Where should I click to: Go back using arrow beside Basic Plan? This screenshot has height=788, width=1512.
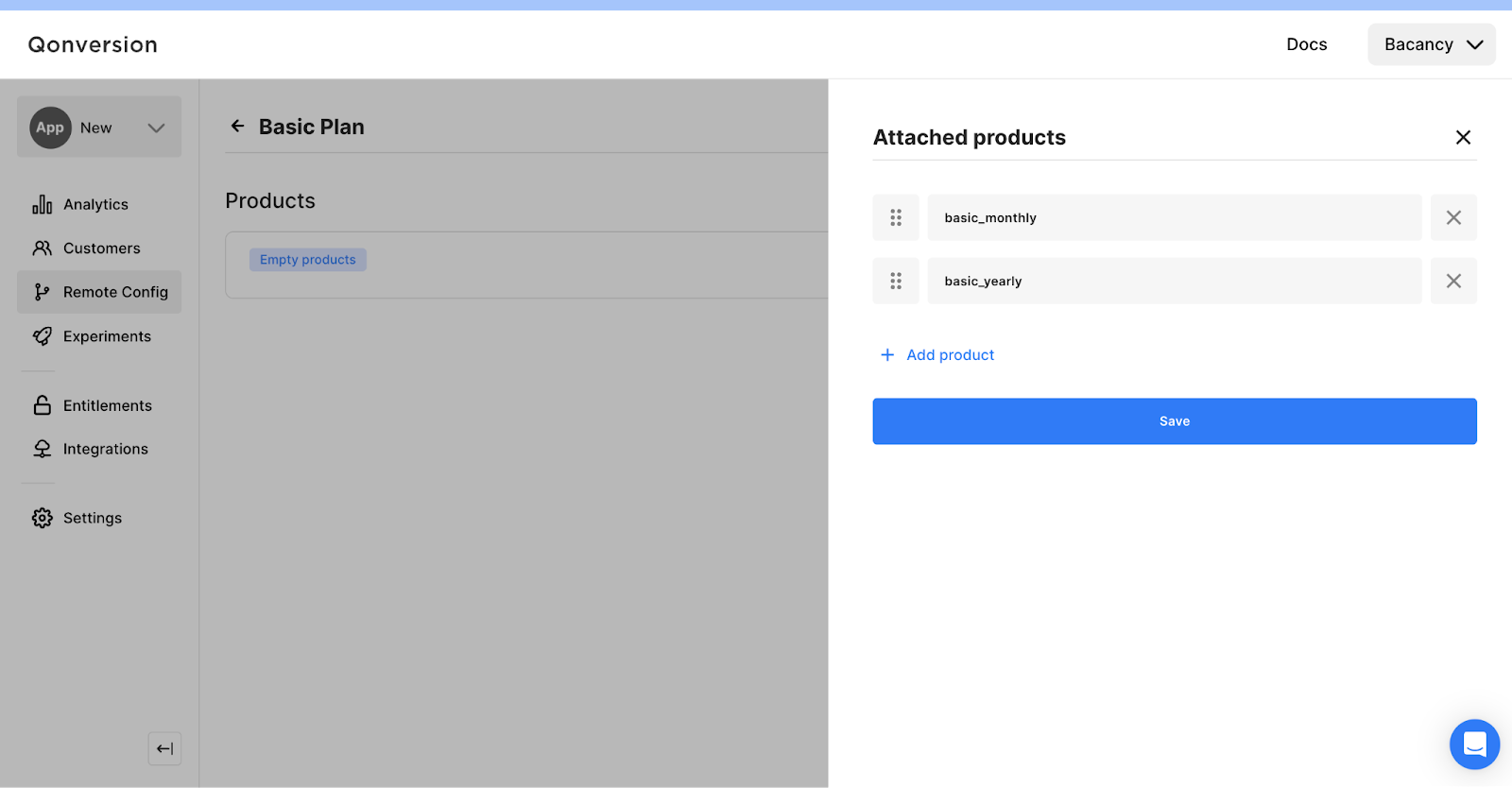[237, 126]
